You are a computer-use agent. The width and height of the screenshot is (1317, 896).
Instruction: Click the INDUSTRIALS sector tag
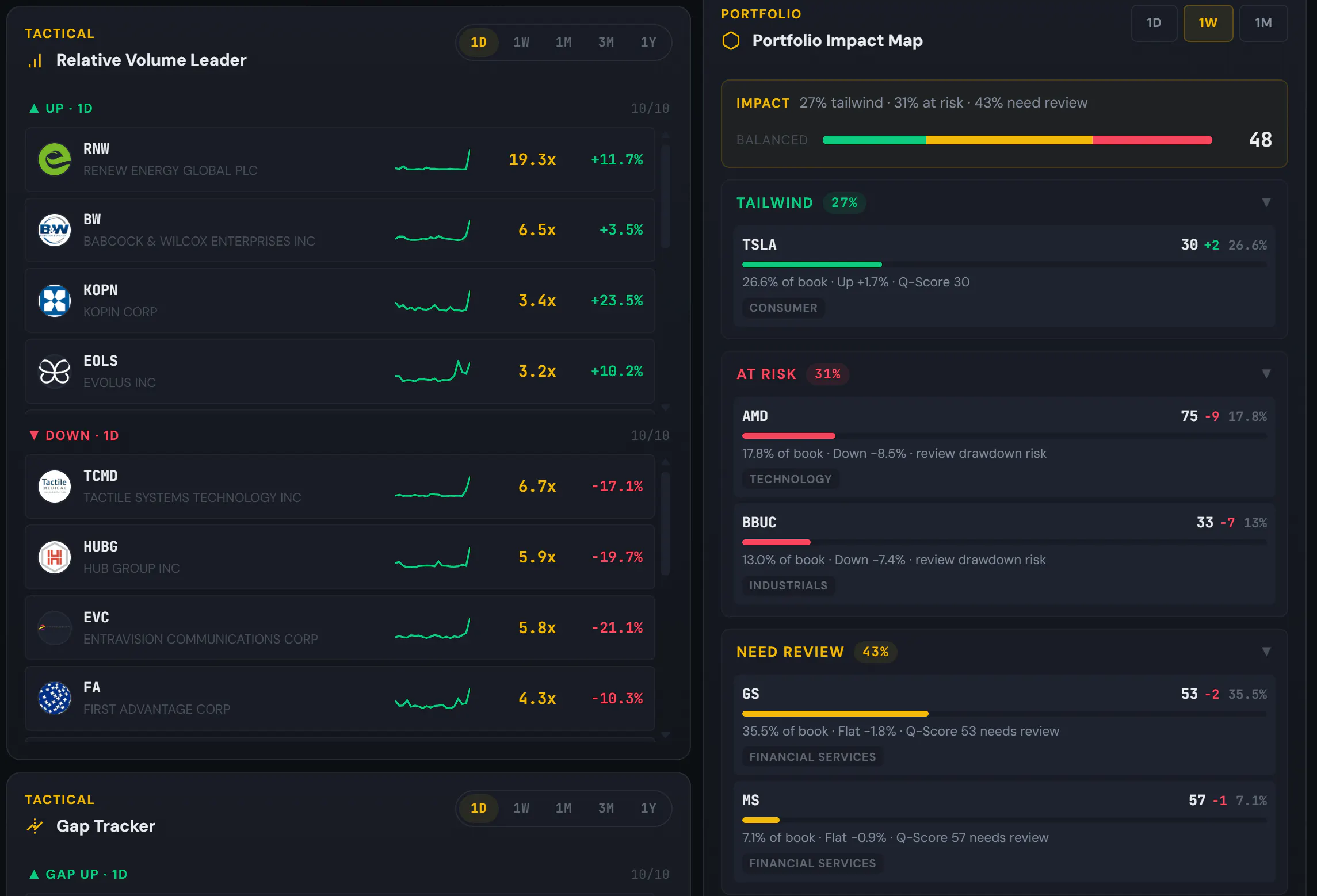[x=788, y=585]
